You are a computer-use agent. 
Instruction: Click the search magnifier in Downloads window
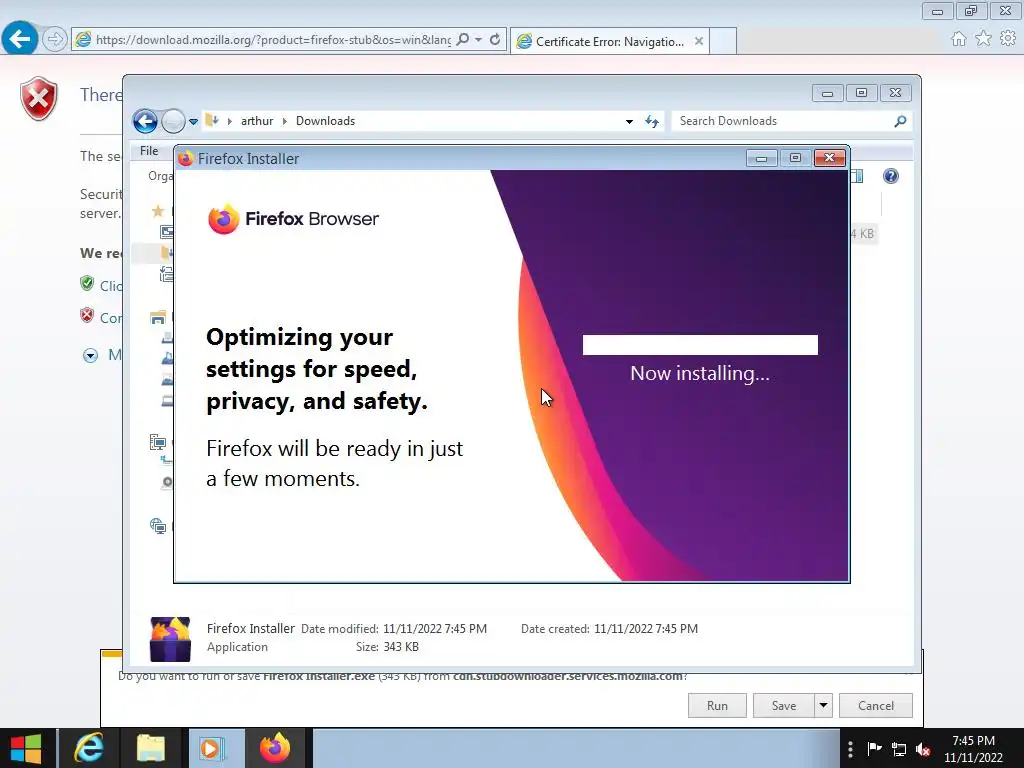click(901, 121)
